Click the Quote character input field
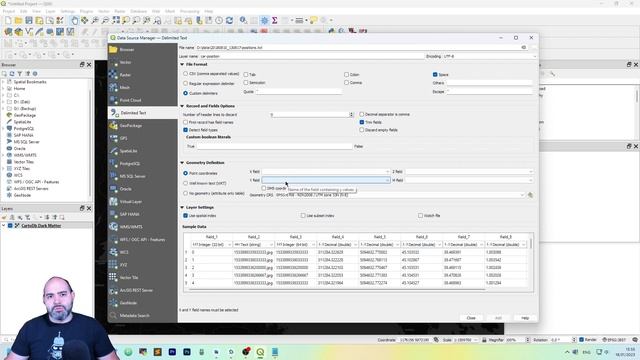Viewport: 640px width, 360px height. [299, 92]
